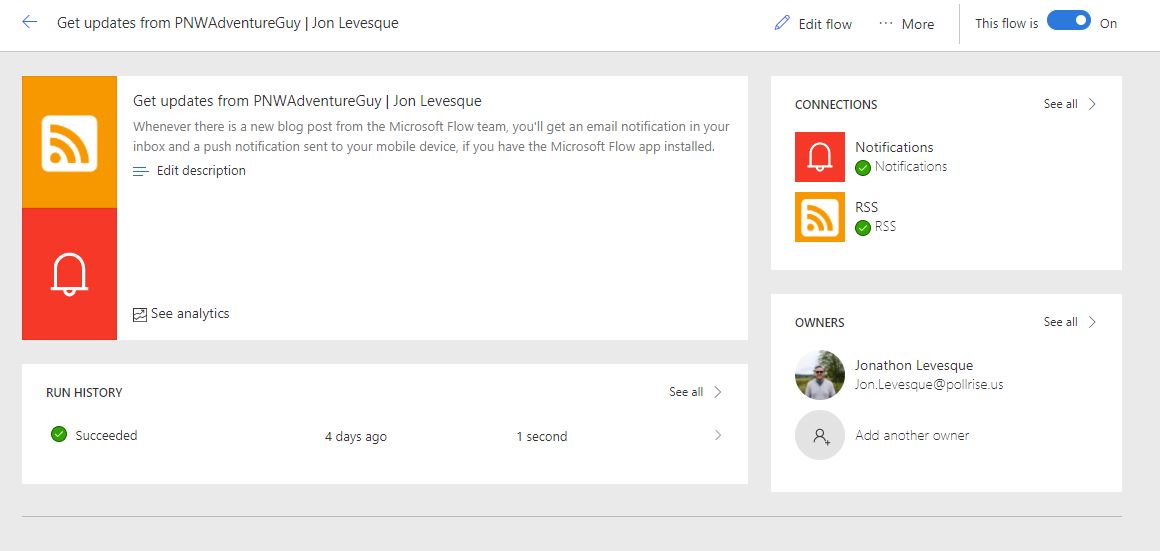1160x551 pixels.
Task: Click the pencil Edit flow icon
Action: tap(782, 23)
